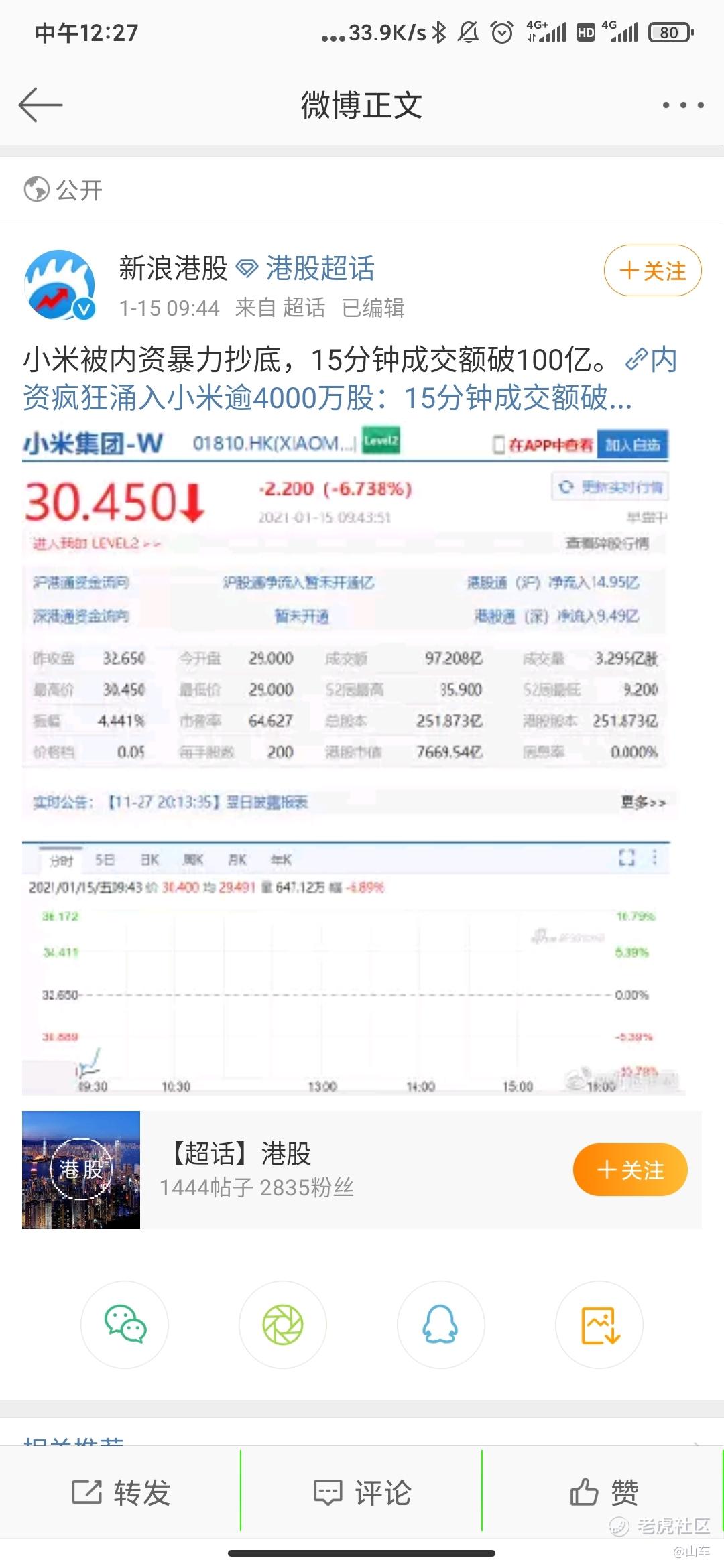
Task: Follow the 港股 super topic
Action: tap(630, 1170)
